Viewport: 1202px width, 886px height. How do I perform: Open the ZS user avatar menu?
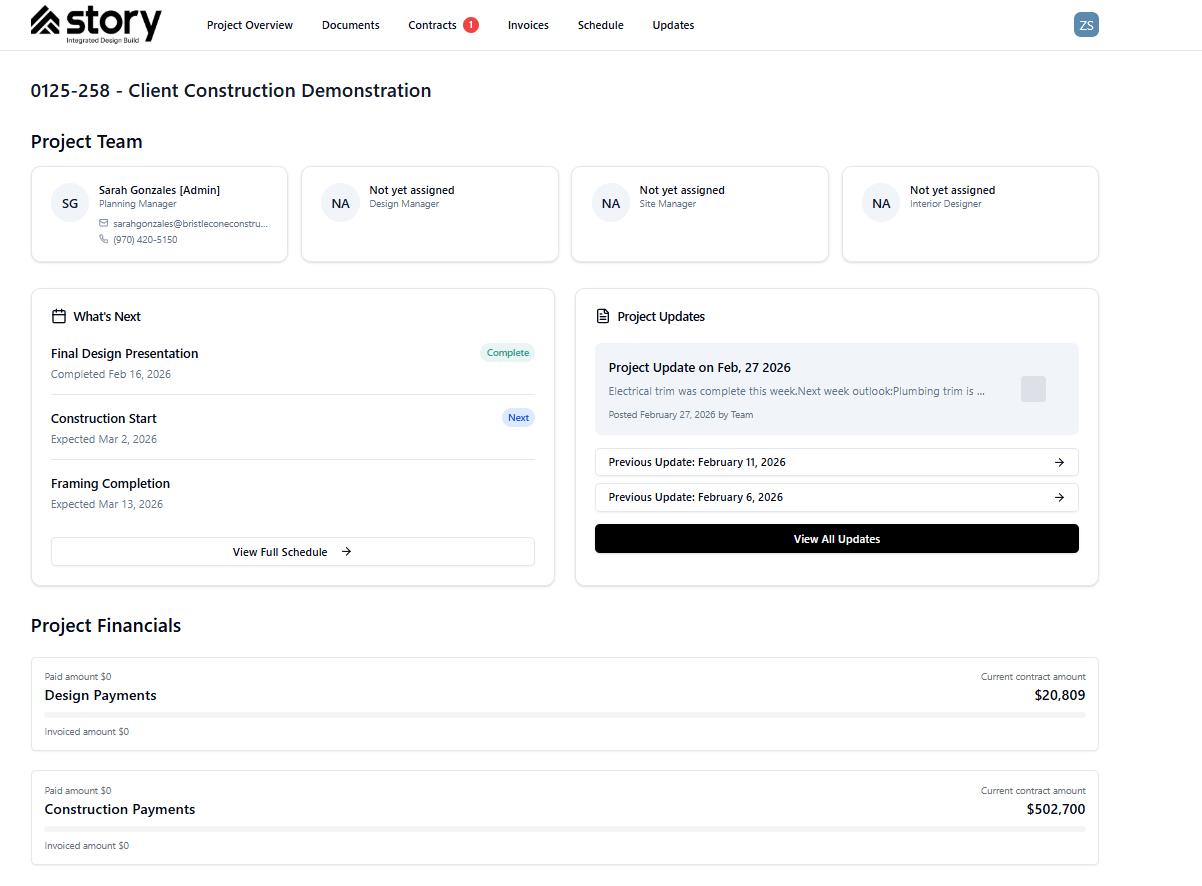[1086, 25]
